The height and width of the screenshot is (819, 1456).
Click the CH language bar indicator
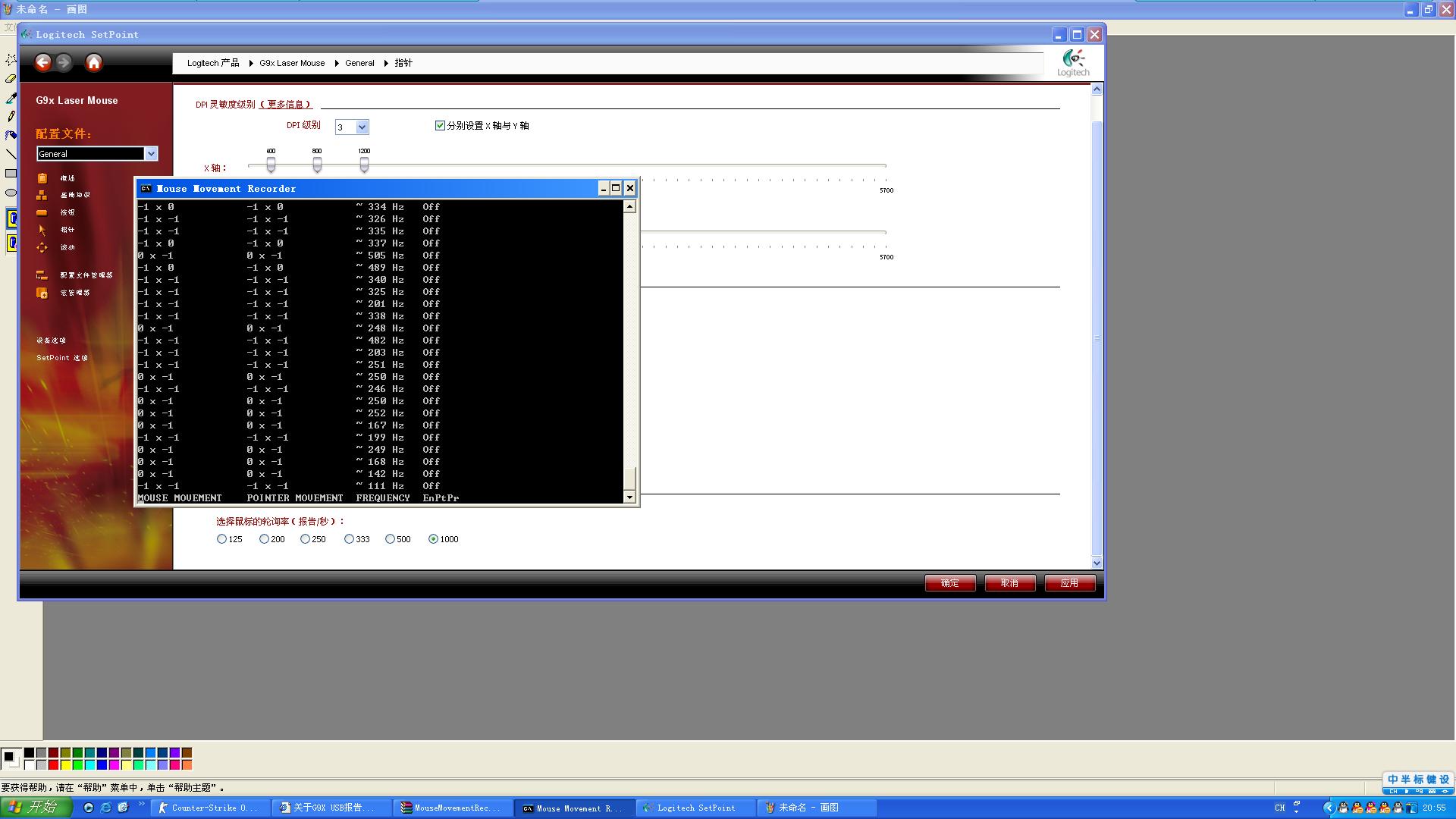click(x=1280, y=808)
